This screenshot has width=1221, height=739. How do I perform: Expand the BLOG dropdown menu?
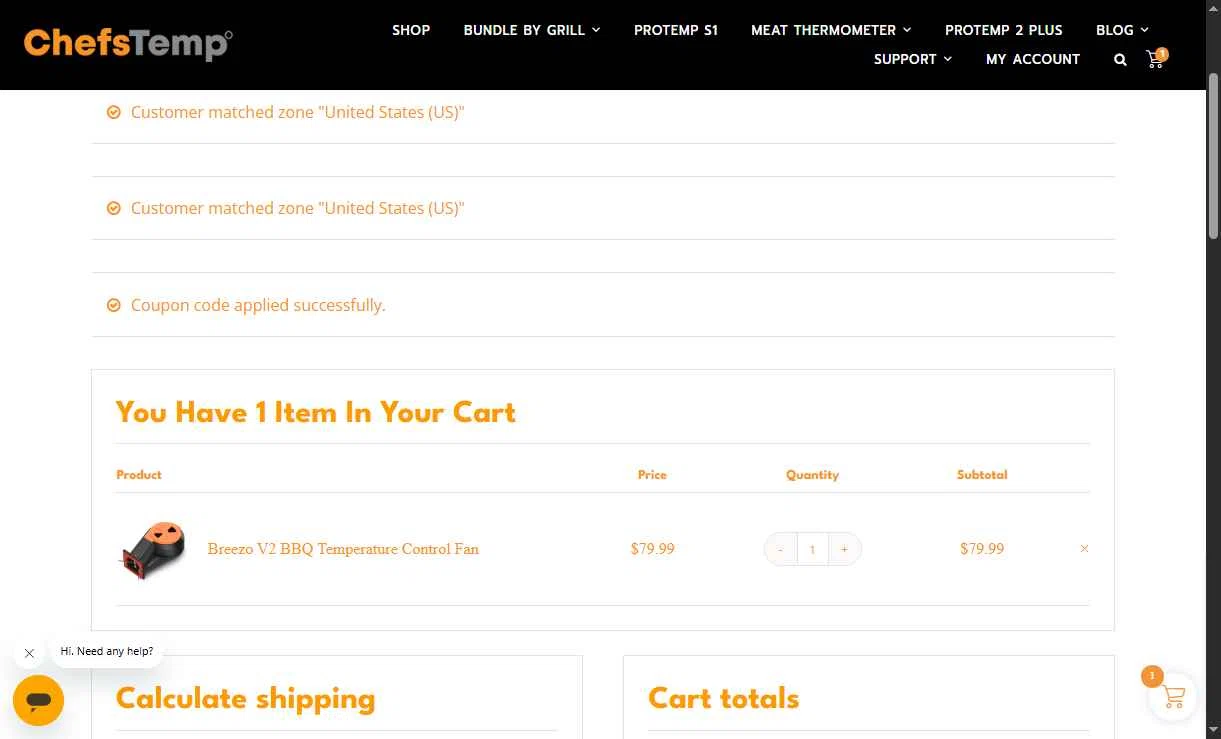tap(1122, 30)
